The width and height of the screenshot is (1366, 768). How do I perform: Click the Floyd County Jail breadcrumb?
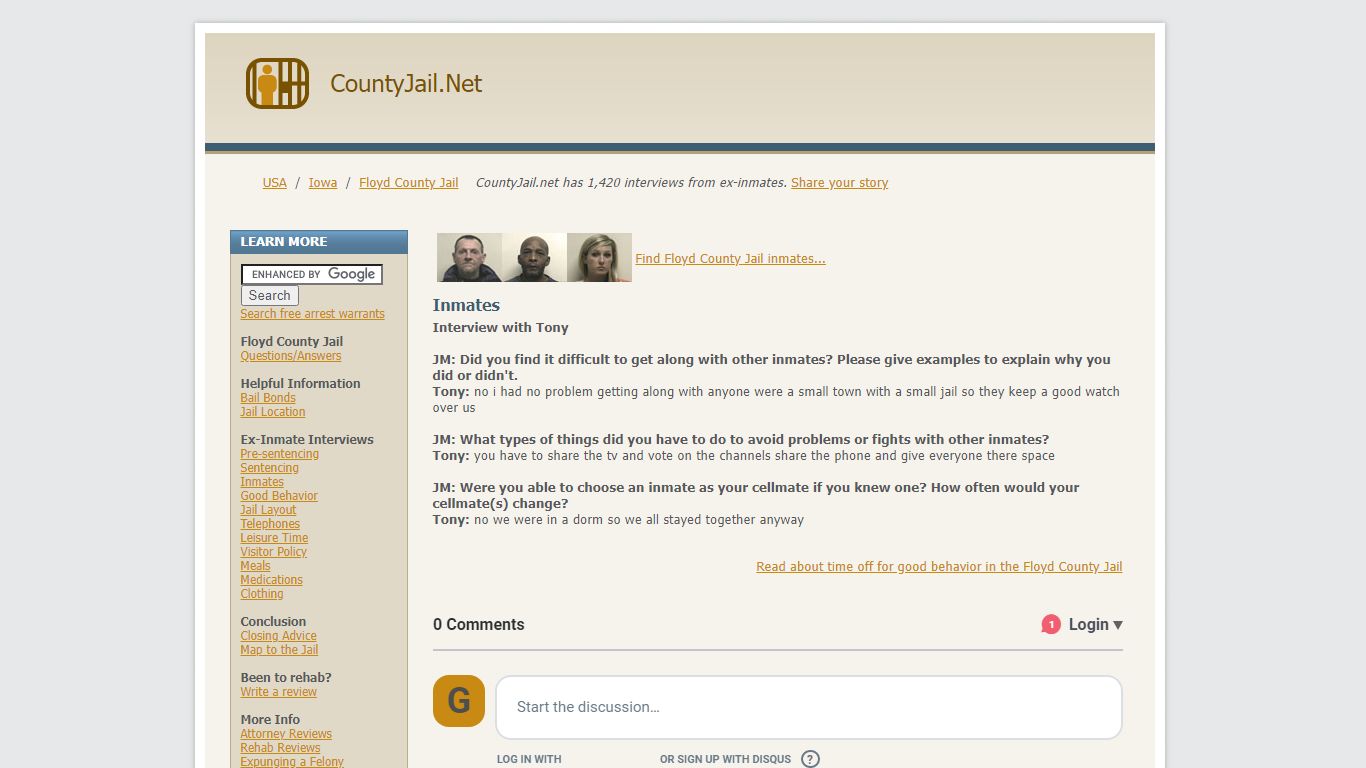[408, 183]
